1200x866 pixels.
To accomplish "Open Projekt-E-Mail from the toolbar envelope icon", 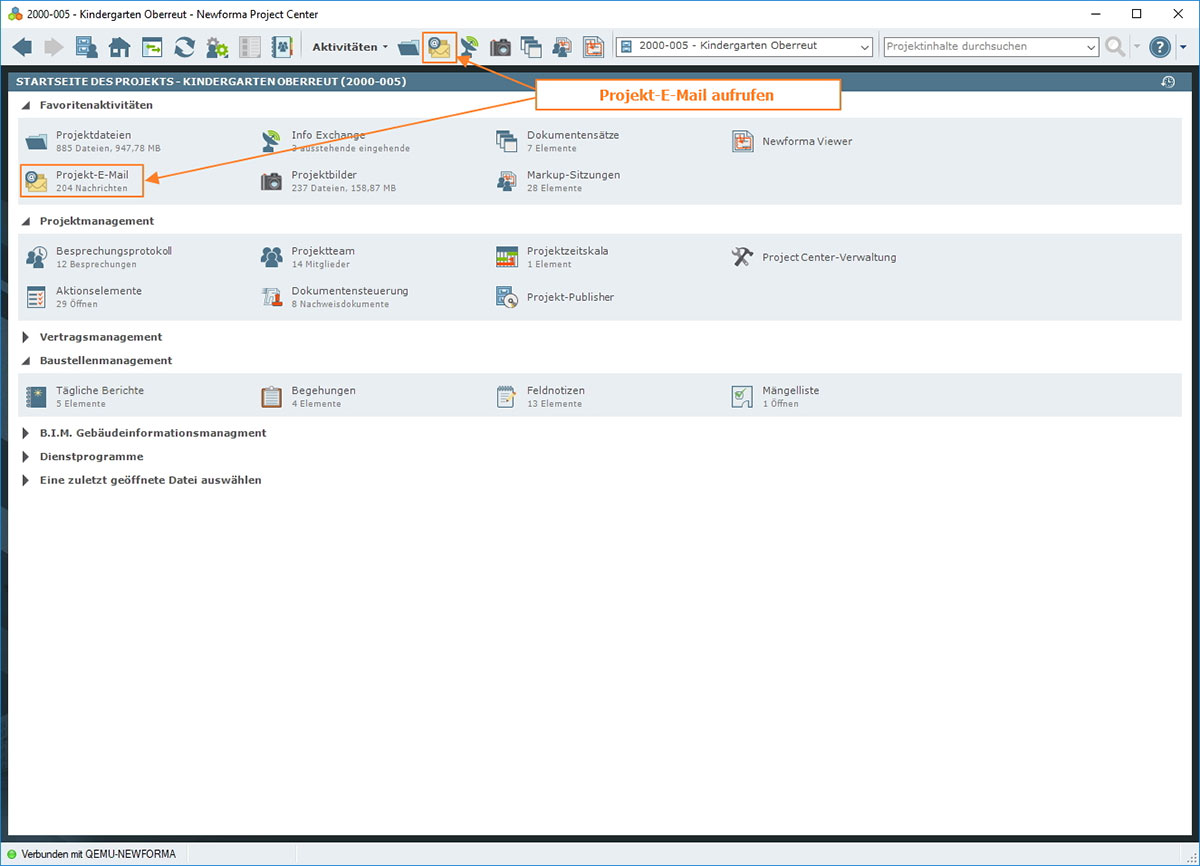I will (x=439, y=47).
